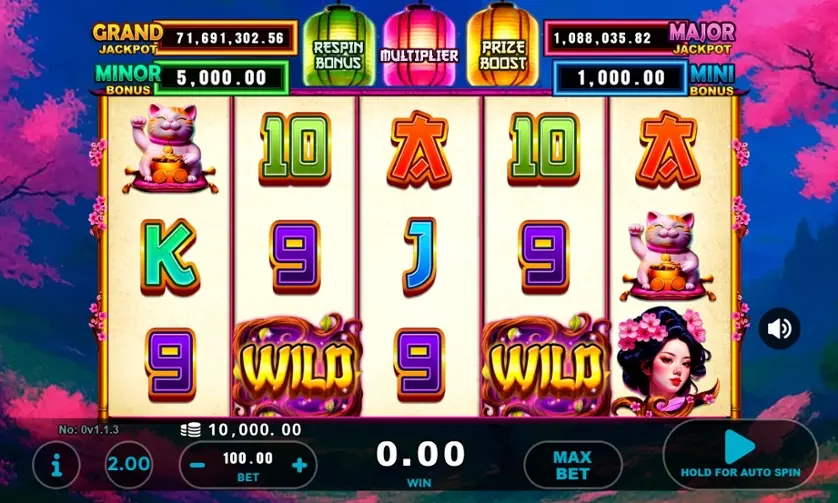The image size is (838, 503).
Task: Select the 2.00 coin value button
Action: coord(129,464)
